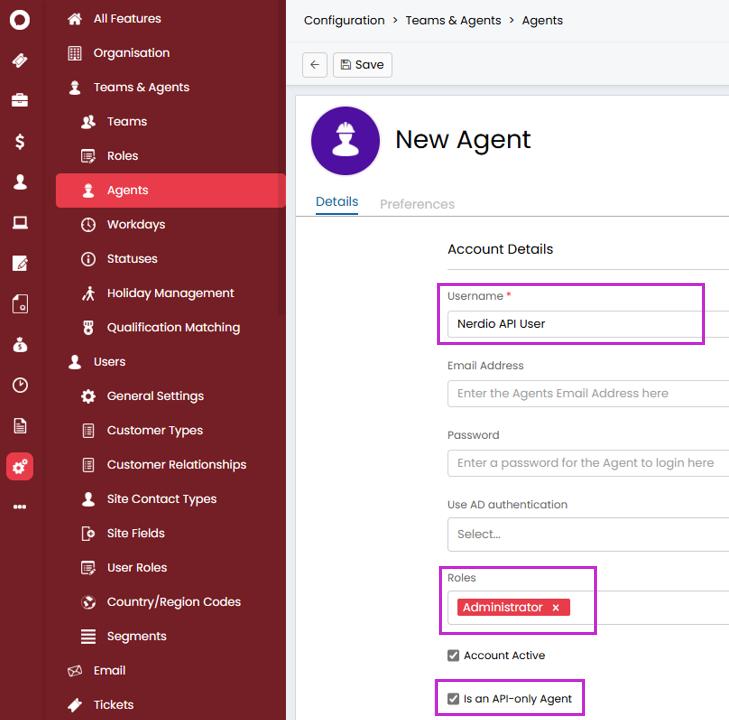Select the gear configuration icon in left rail

20,466
